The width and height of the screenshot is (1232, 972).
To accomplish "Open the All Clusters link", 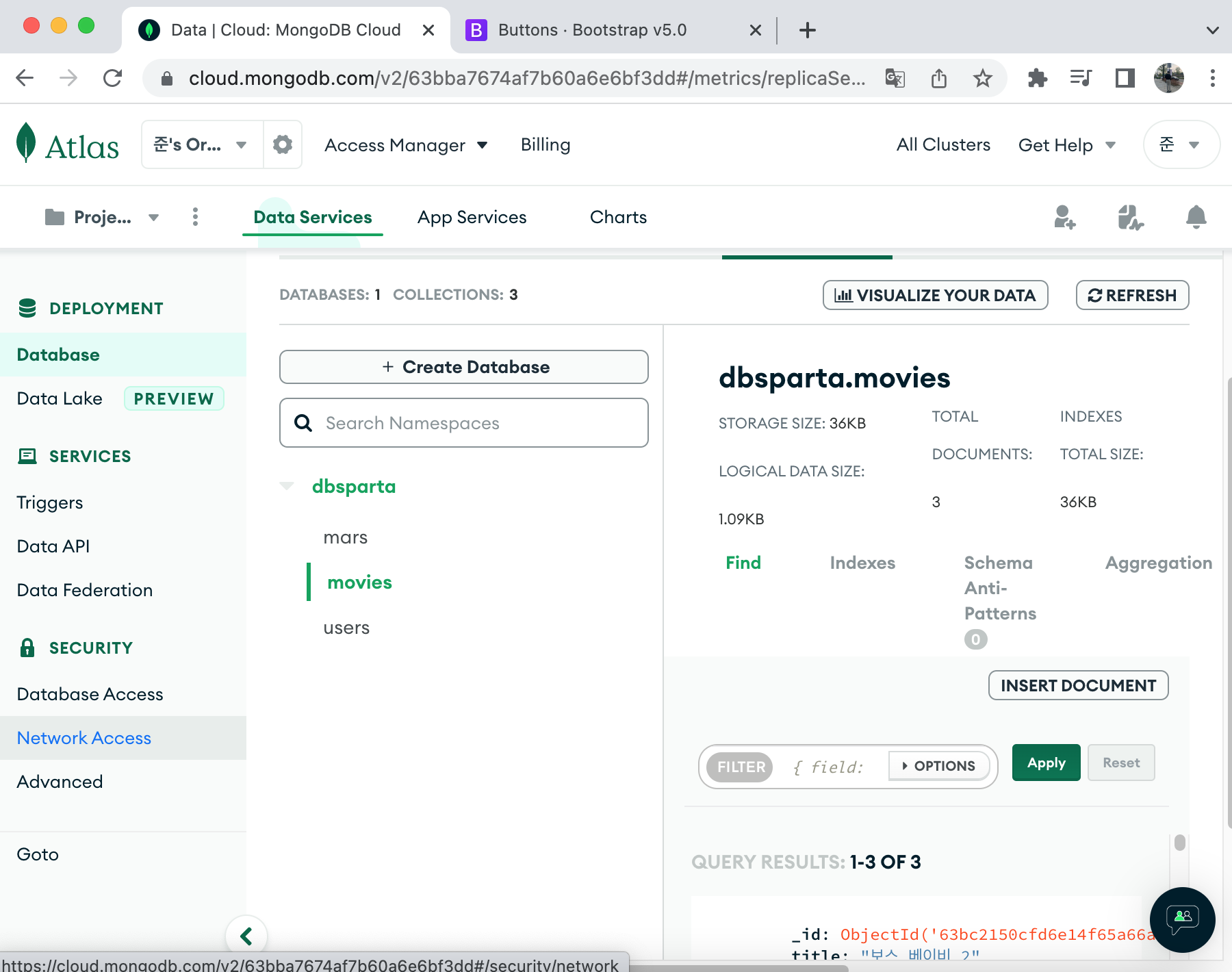I will pyautogui.click(x=943, y=144).
